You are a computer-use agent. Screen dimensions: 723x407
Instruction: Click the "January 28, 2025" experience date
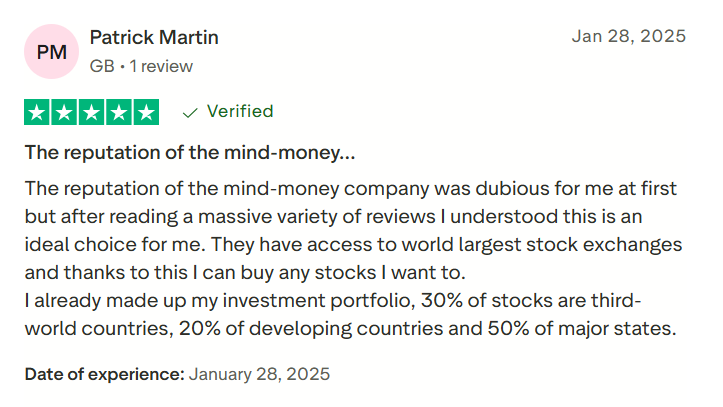[x=259, y=375]
